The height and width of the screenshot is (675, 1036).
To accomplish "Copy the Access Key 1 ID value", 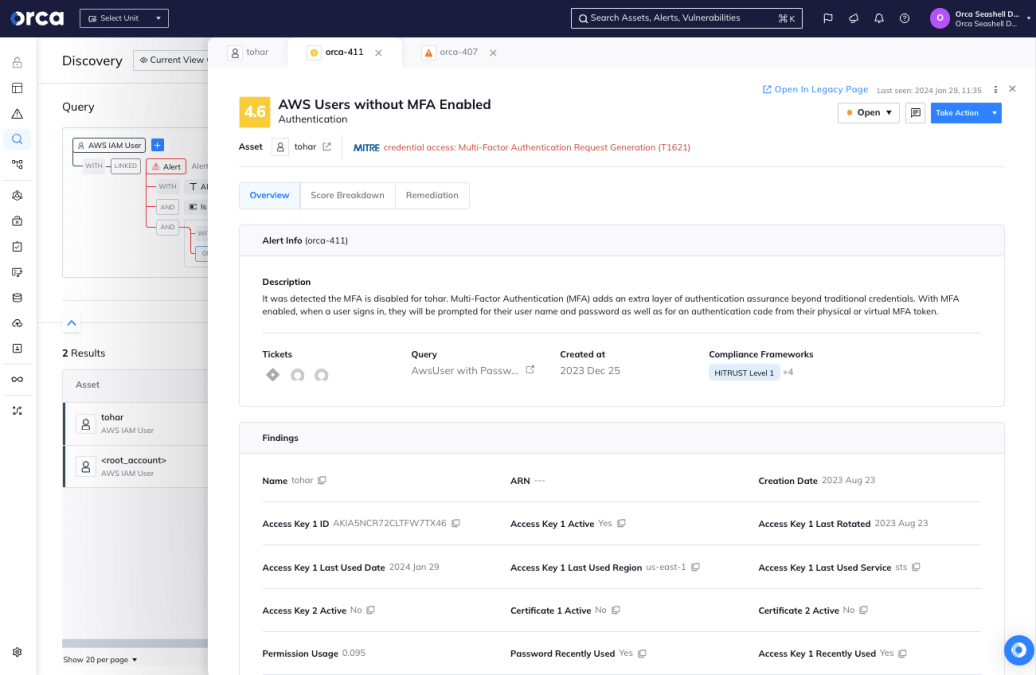I will (x=455, y=523).
